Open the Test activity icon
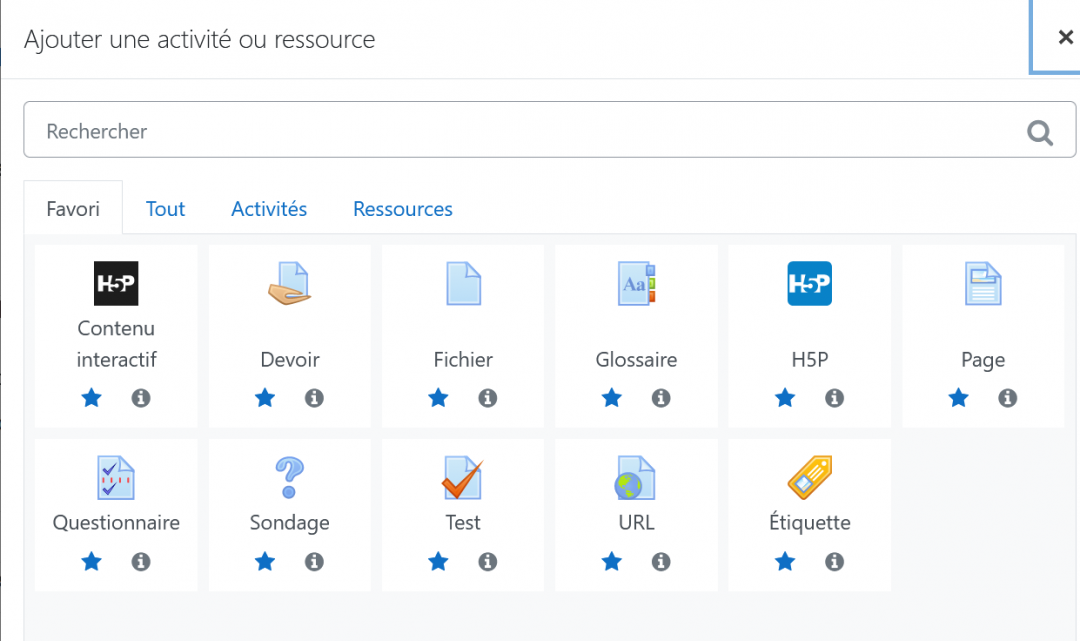This screenshot has height=641, width=1080. [463, 477]
